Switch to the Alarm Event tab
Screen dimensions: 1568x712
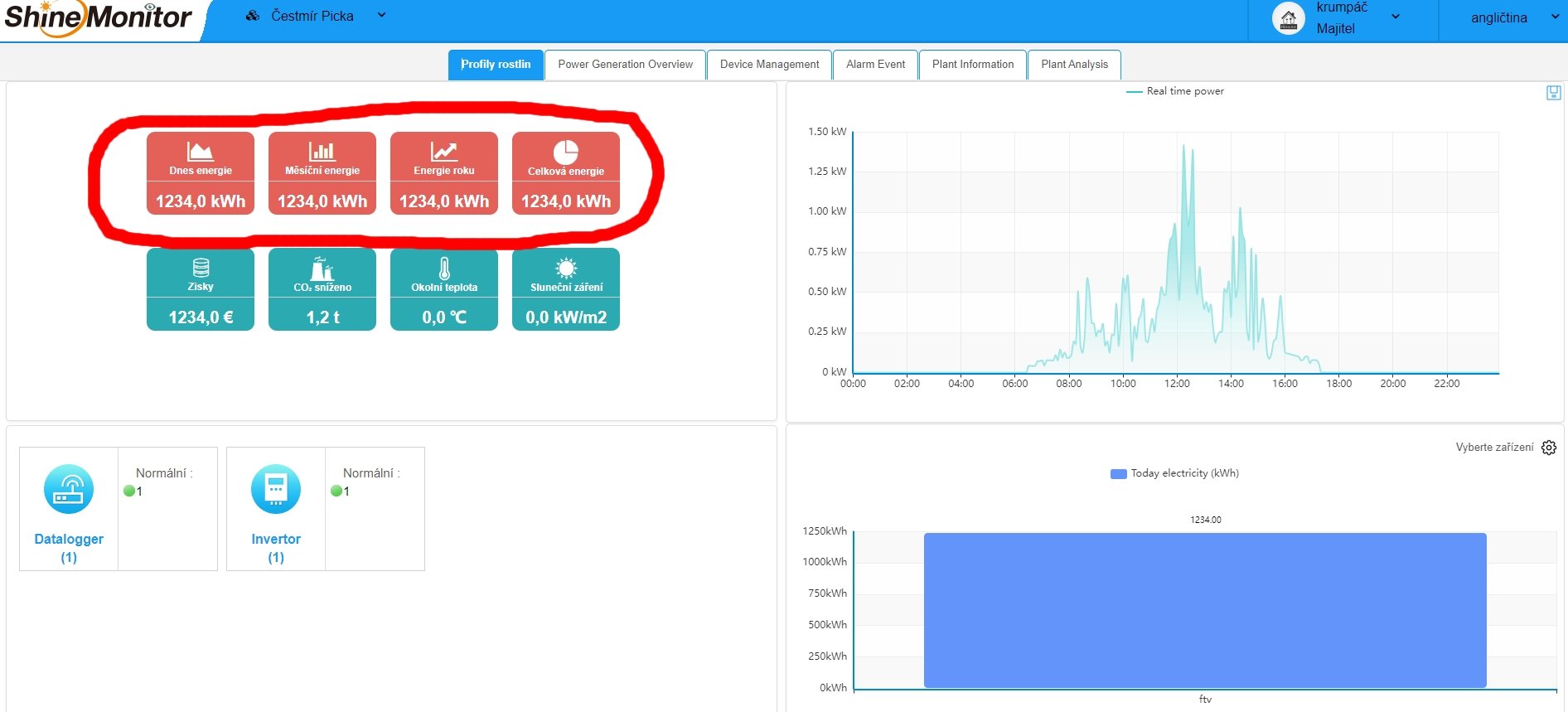(x=875, y=65)
